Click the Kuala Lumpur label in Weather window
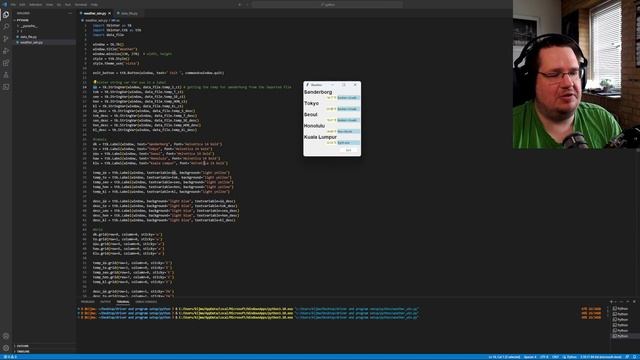This screenshot has width=640, height=360. tap(320, 137)
